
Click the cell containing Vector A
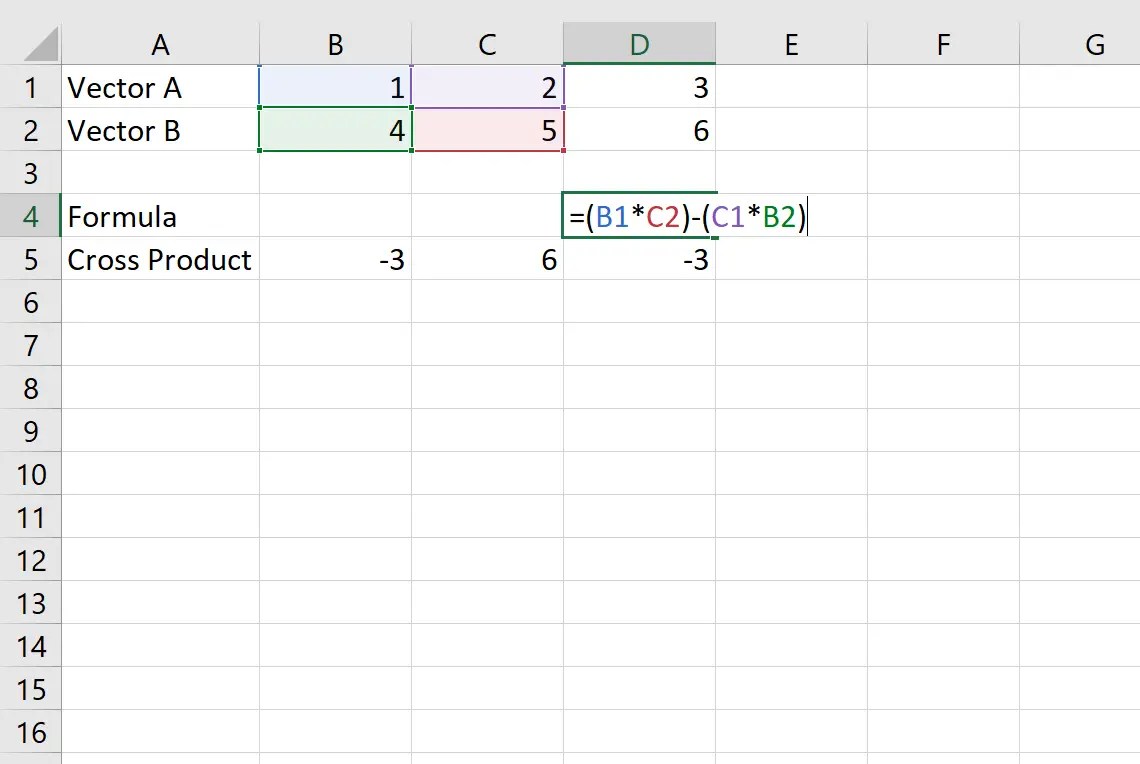pos(160,88)
